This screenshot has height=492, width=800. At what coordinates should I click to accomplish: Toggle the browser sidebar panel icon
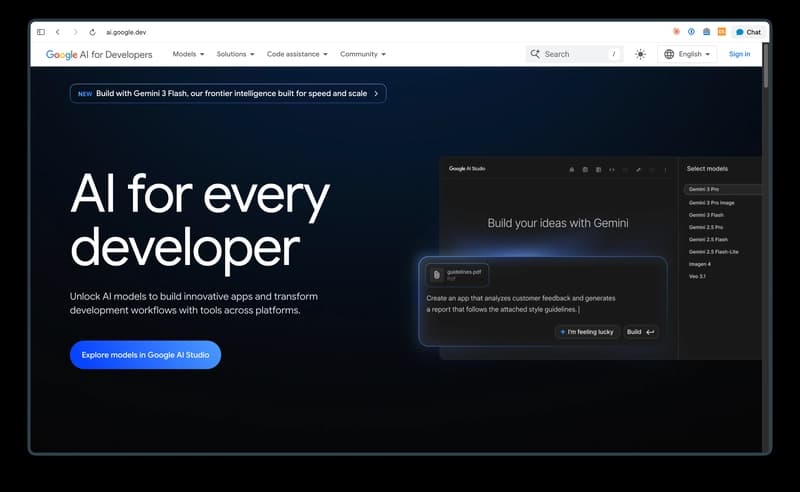[x=41, y=32]
